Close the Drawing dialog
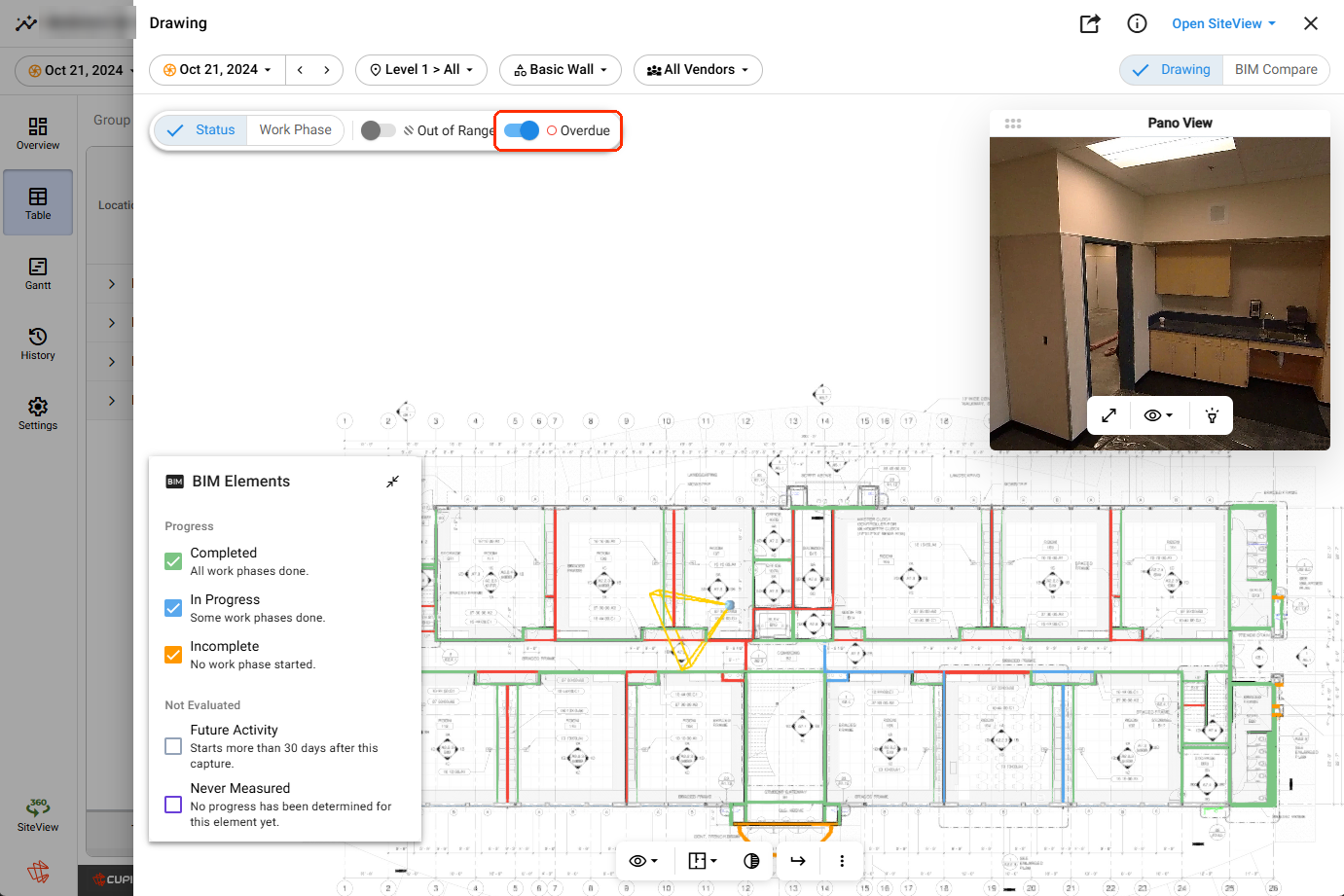Screen dimensions: 1344x896 (1311, 23)
